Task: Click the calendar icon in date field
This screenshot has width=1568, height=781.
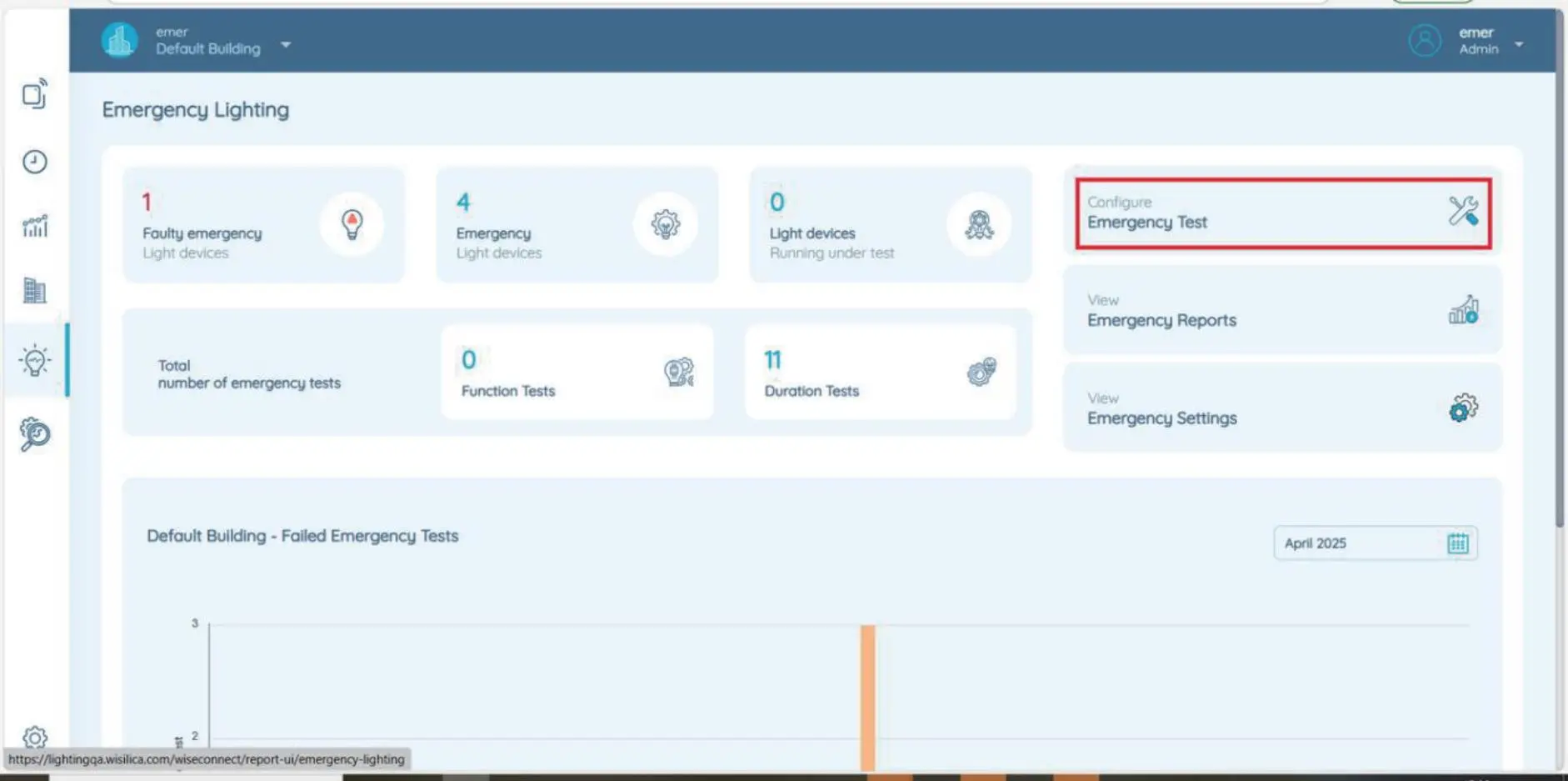Action: (x=1457, y=543)
